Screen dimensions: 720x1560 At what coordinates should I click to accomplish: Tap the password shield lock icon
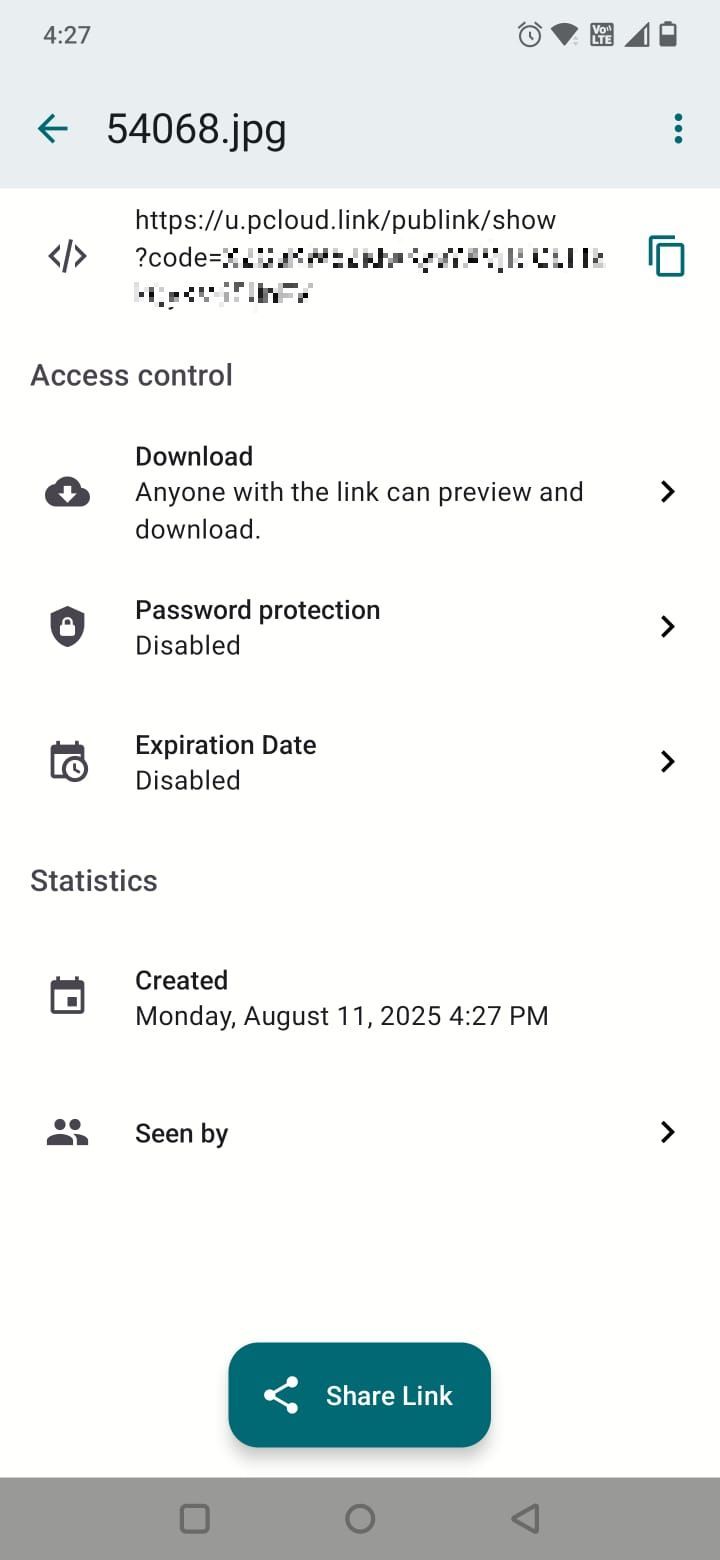click(x=67, y=627)
